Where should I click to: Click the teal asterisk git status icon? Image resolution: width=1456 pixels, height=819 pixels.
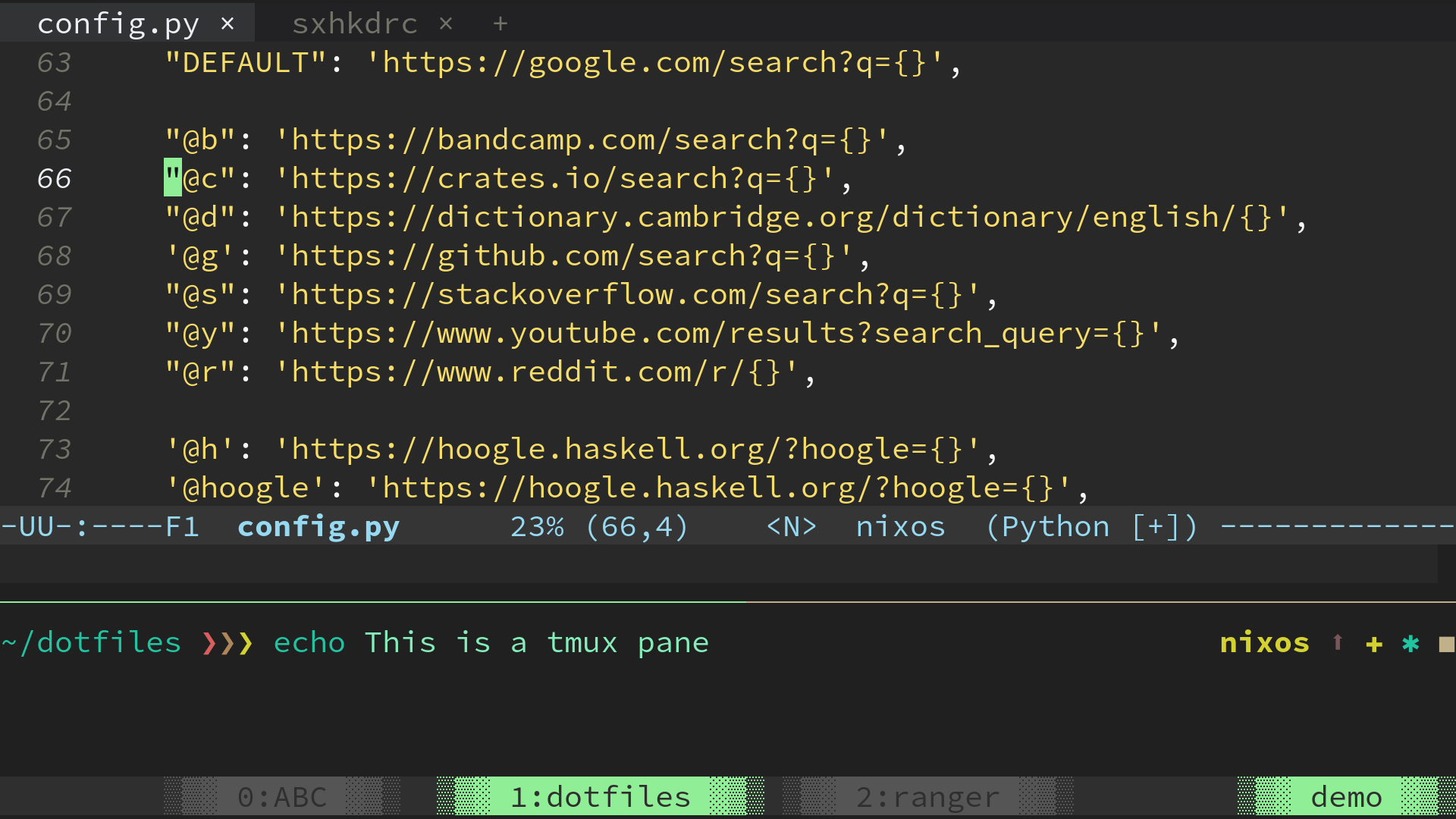point(1410,643)
